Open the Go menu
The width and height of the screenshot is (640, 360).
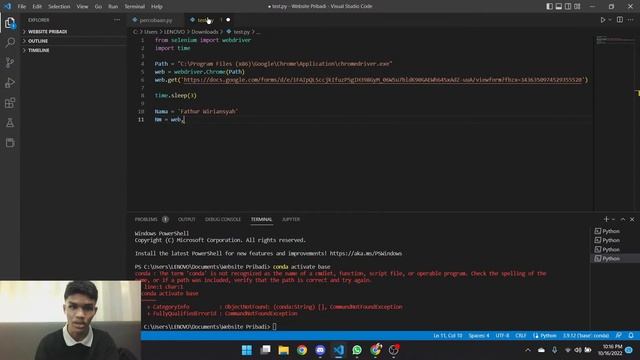pos(98,7)
